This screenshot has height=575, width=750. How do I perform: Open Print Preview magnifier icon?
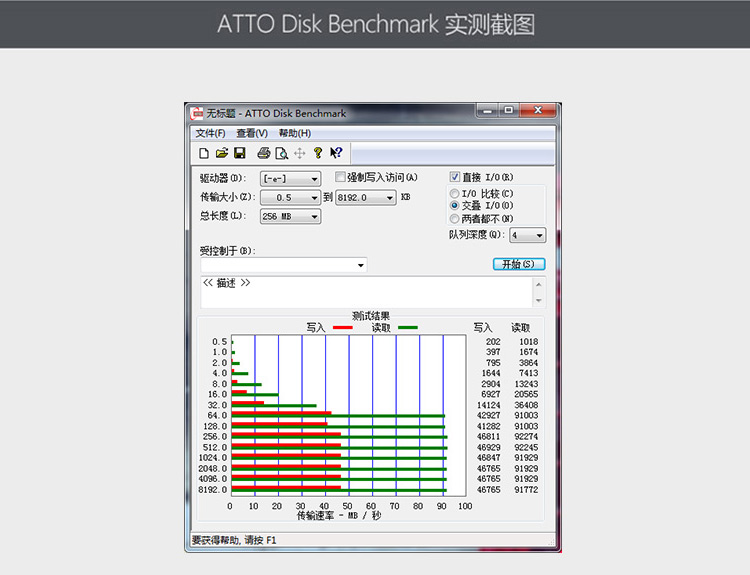click(282, 153)
